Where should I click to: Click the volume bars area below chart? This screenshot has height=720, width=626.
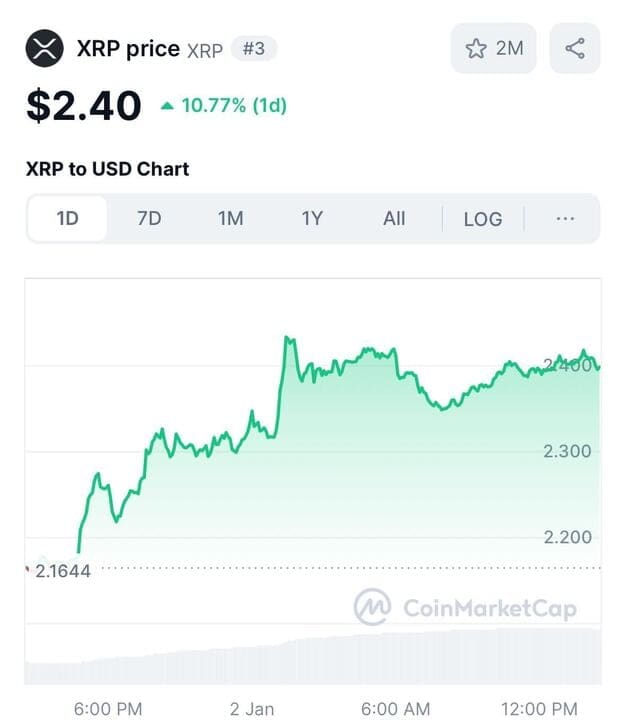(313, 656)
